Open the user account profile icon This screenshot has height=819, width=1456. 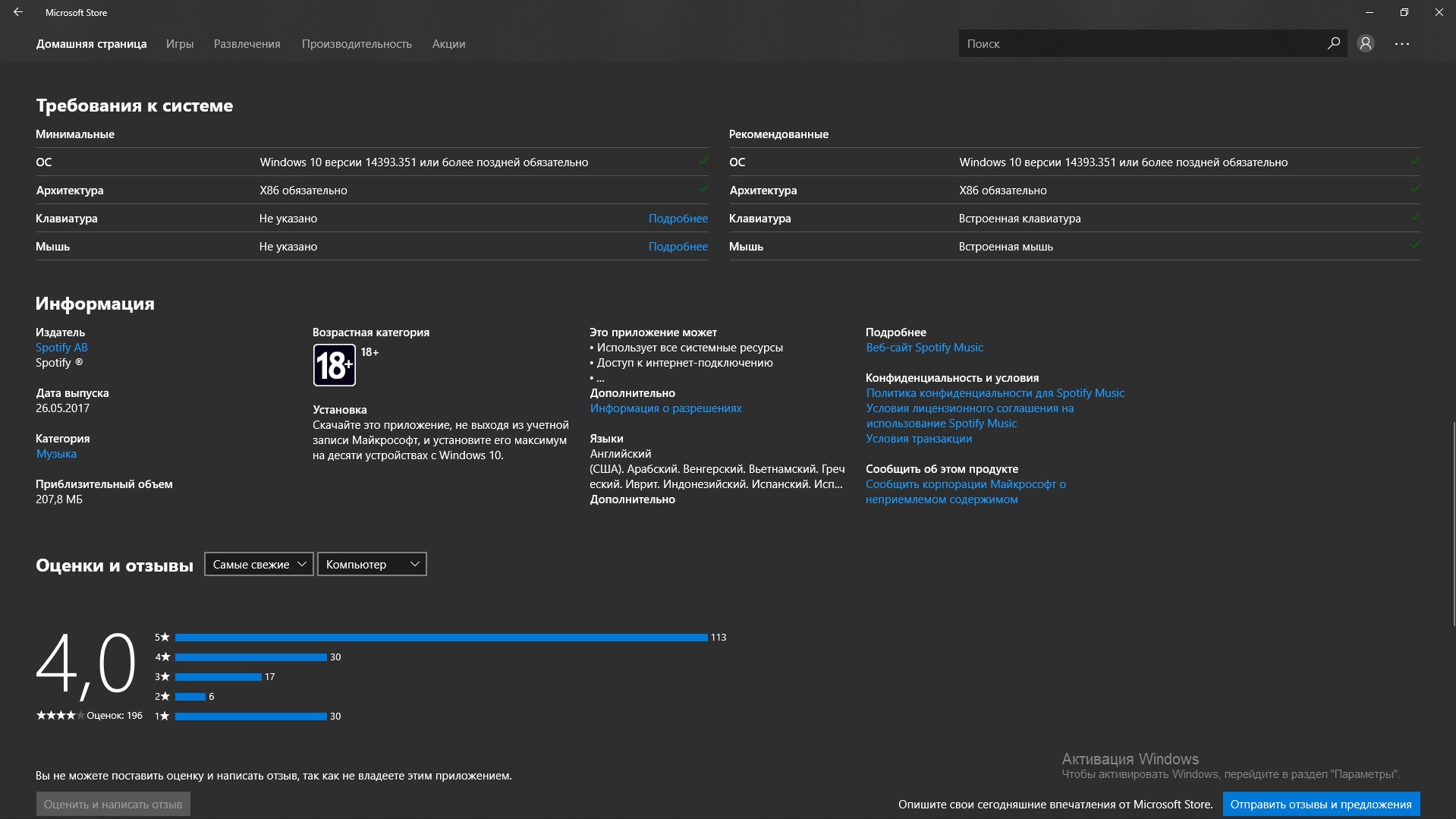(x=1366, y=43)
